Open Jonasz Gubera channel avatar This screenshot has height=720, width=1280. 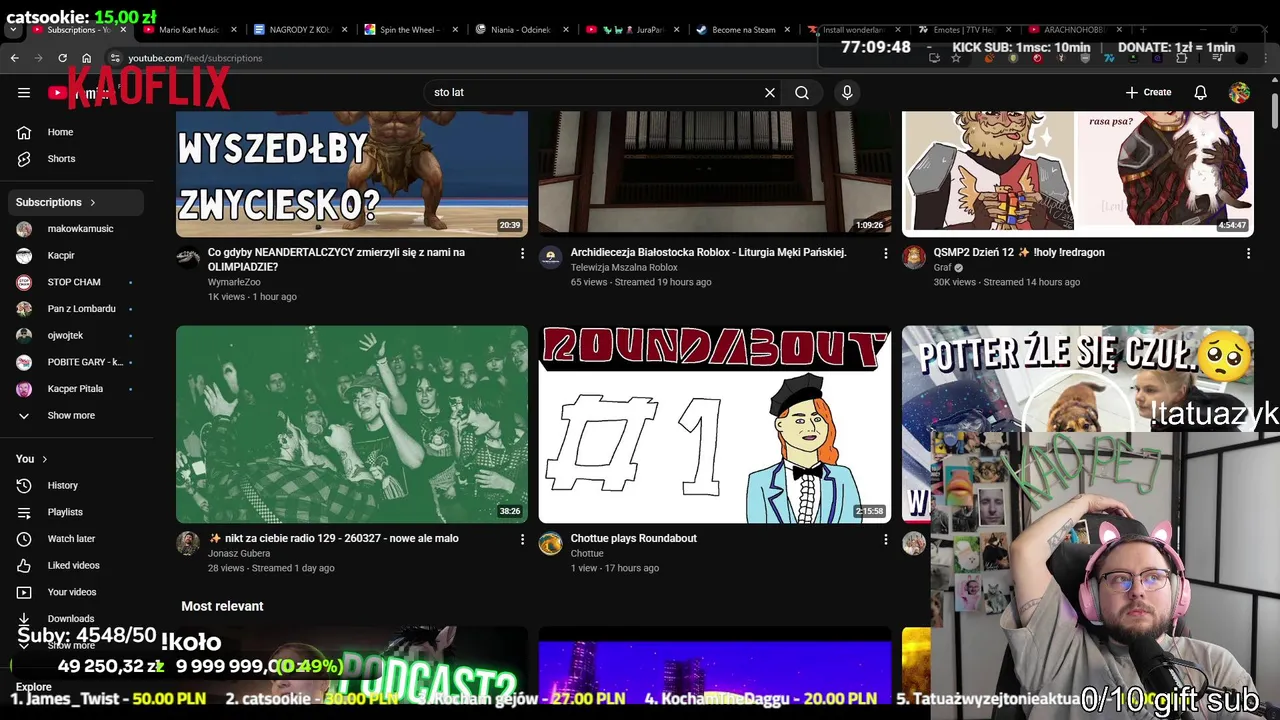pos(188,543)
